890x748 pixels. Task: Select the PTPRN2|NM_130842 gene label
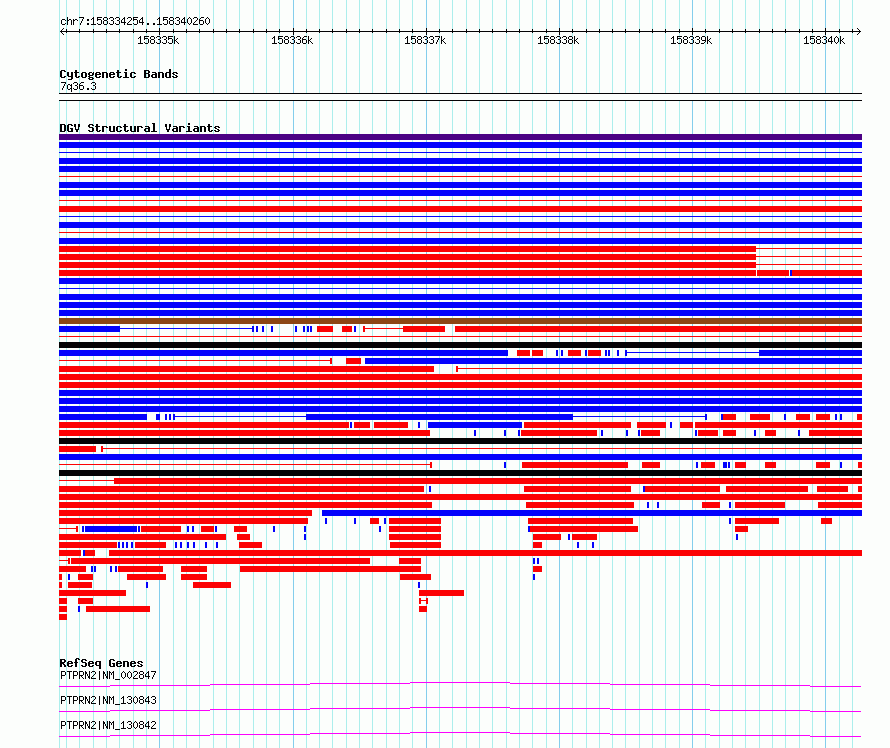(x=108, y=725)
